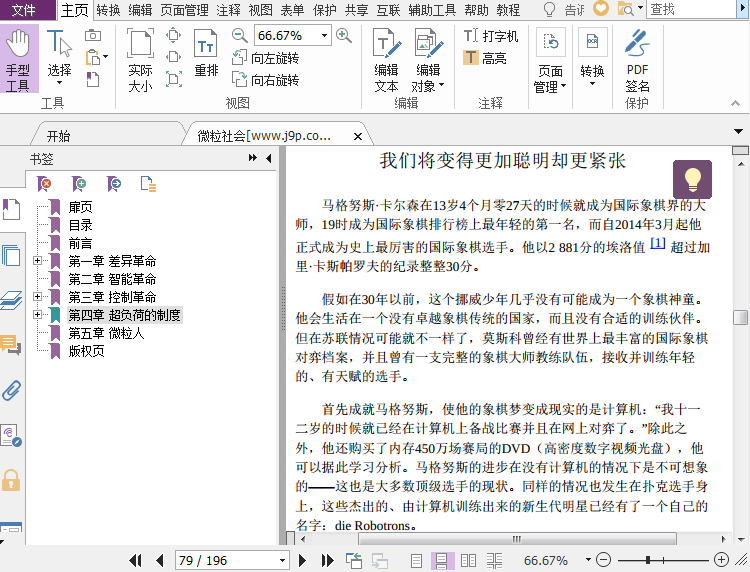The width and height of the screenshot is (750, 572).
Task: Click the zoom out magnifier in ribbon
Action: pos(239,35)
